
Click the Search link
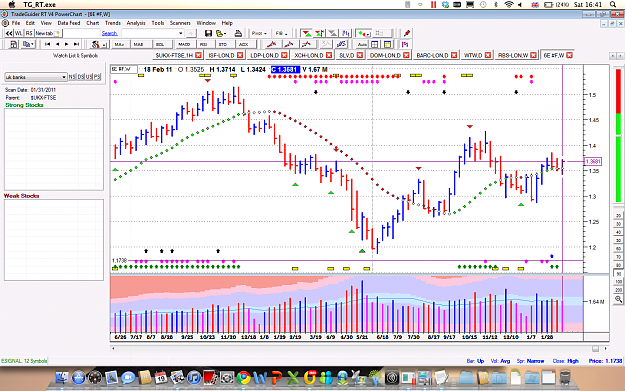click(109, 33)
